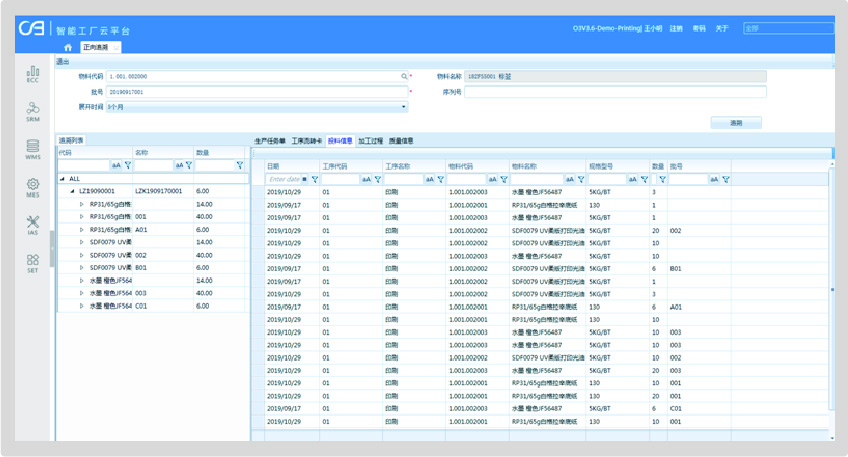Switch to the 质量信息 tab
848x457 pixels.
(x=401, y=141)
